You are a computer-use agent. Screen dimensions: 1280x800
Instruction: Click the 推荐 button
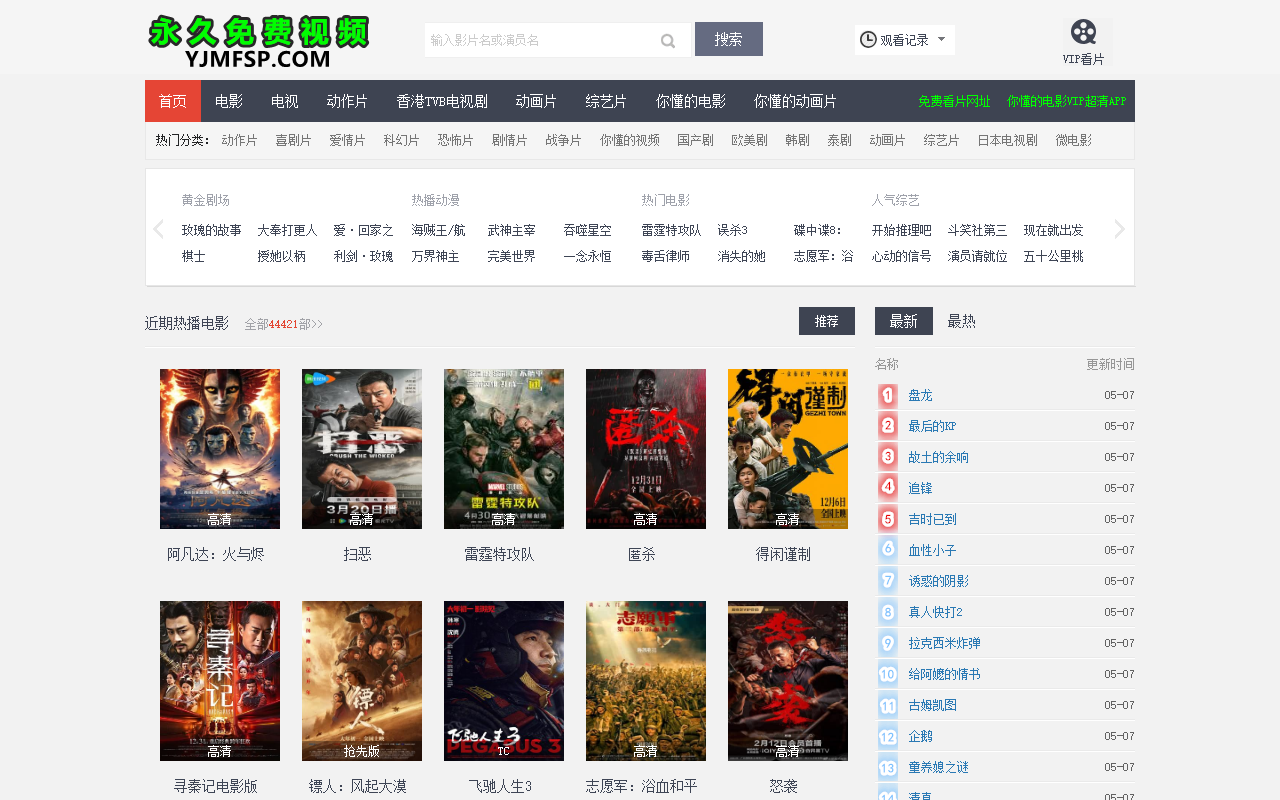[827, 321]
